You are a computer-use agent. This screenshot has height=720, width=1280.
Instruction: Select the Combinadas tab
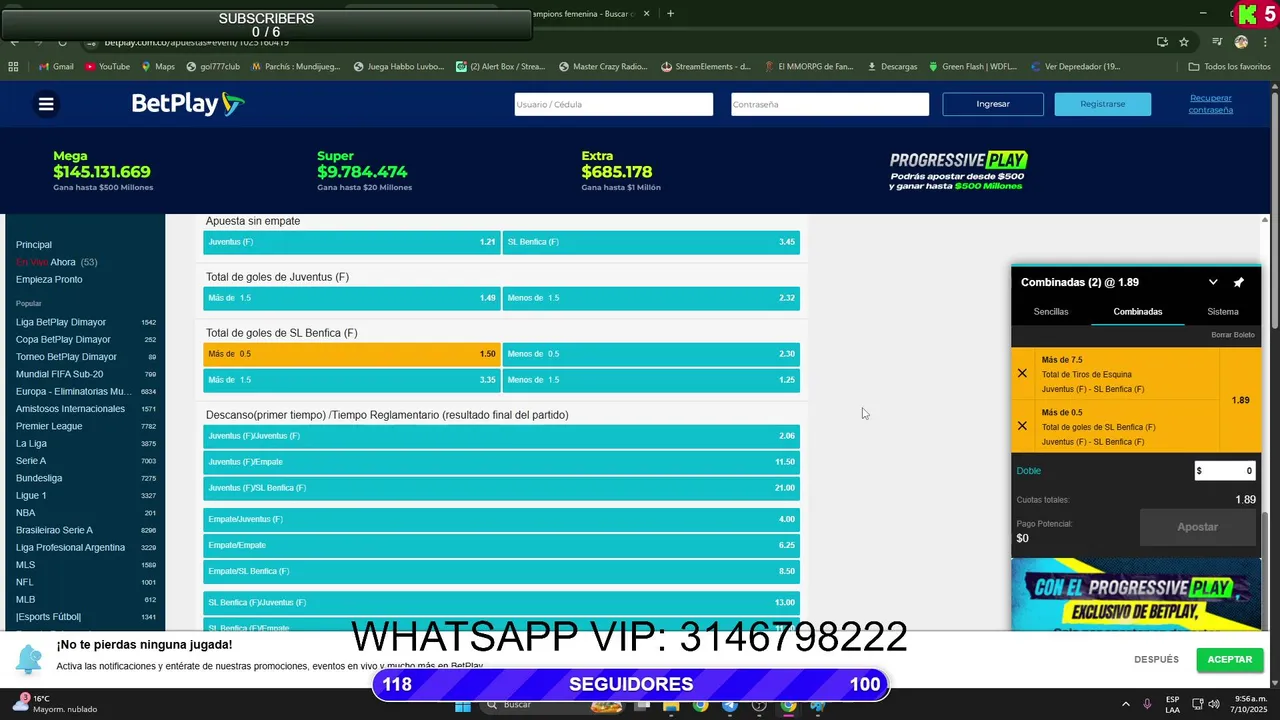(x=1138, y=312)
